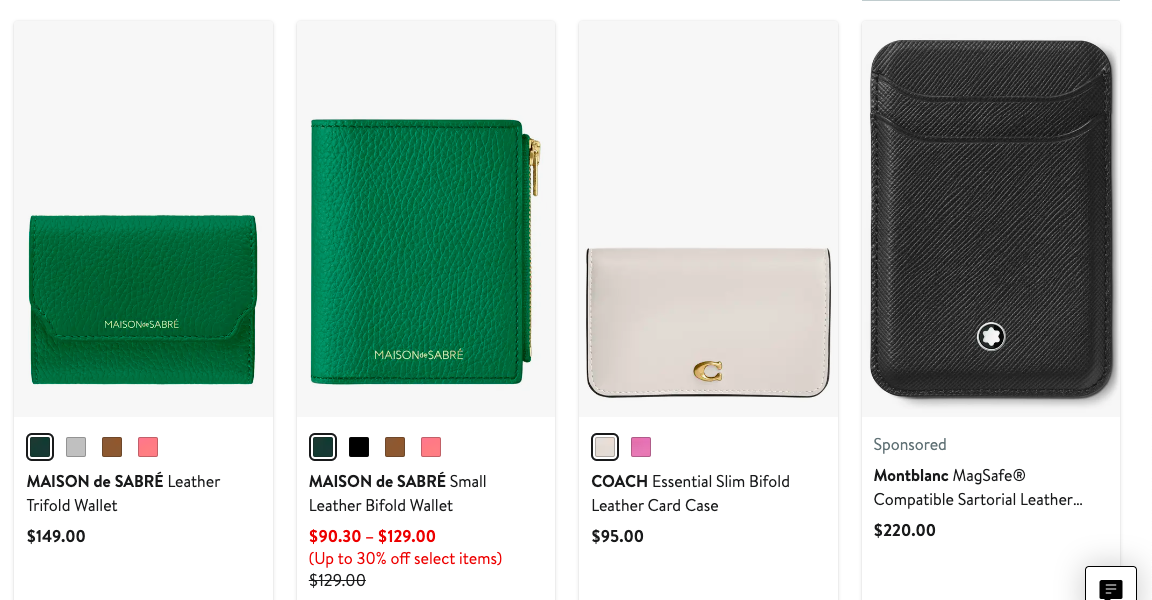This screenshot has width=1152, height=600.
Task: Click green trifold wallet product image
Action: (143, 299)
